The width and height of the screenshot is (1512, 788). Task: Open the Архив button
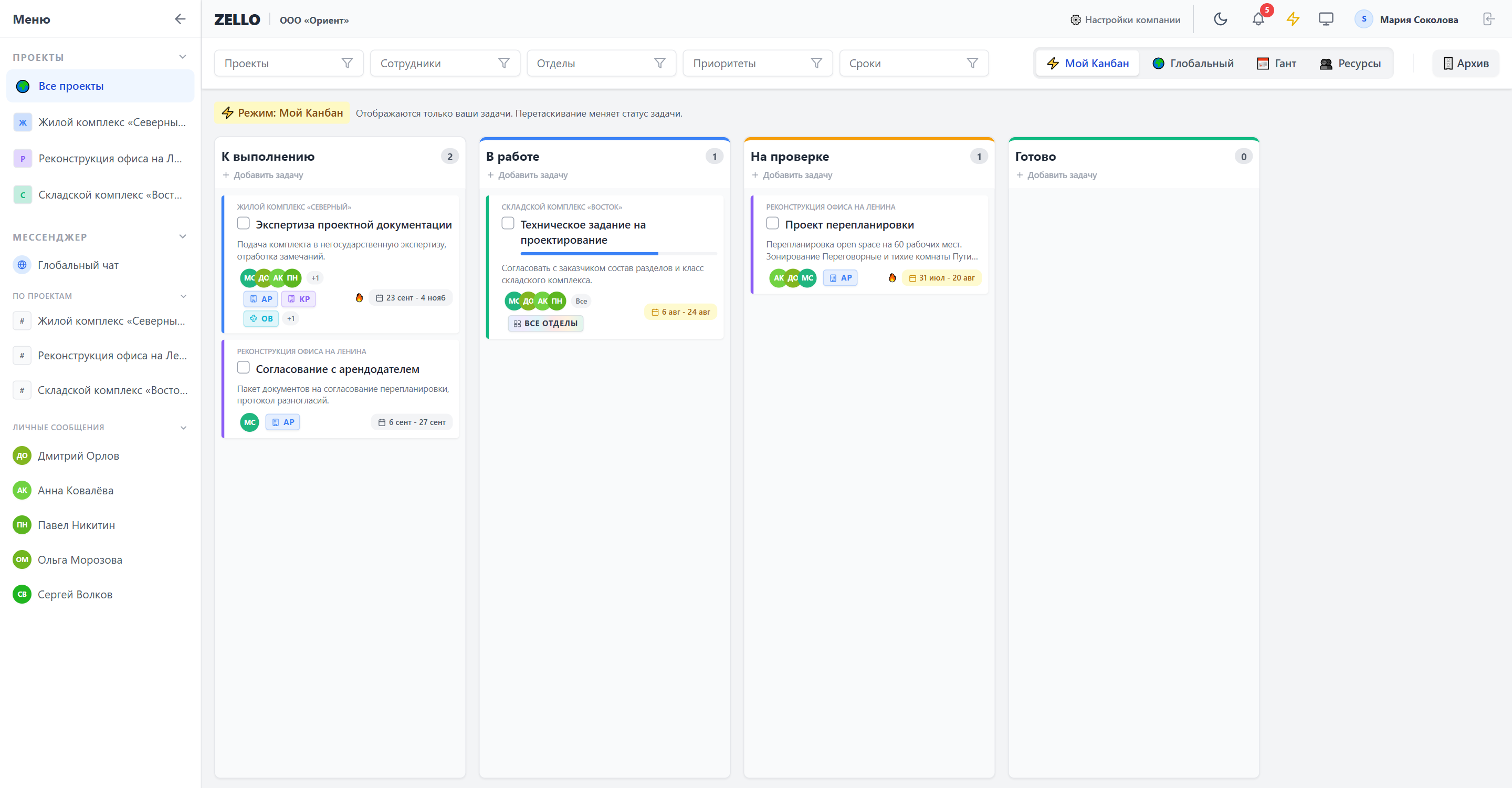point(1466,63)
